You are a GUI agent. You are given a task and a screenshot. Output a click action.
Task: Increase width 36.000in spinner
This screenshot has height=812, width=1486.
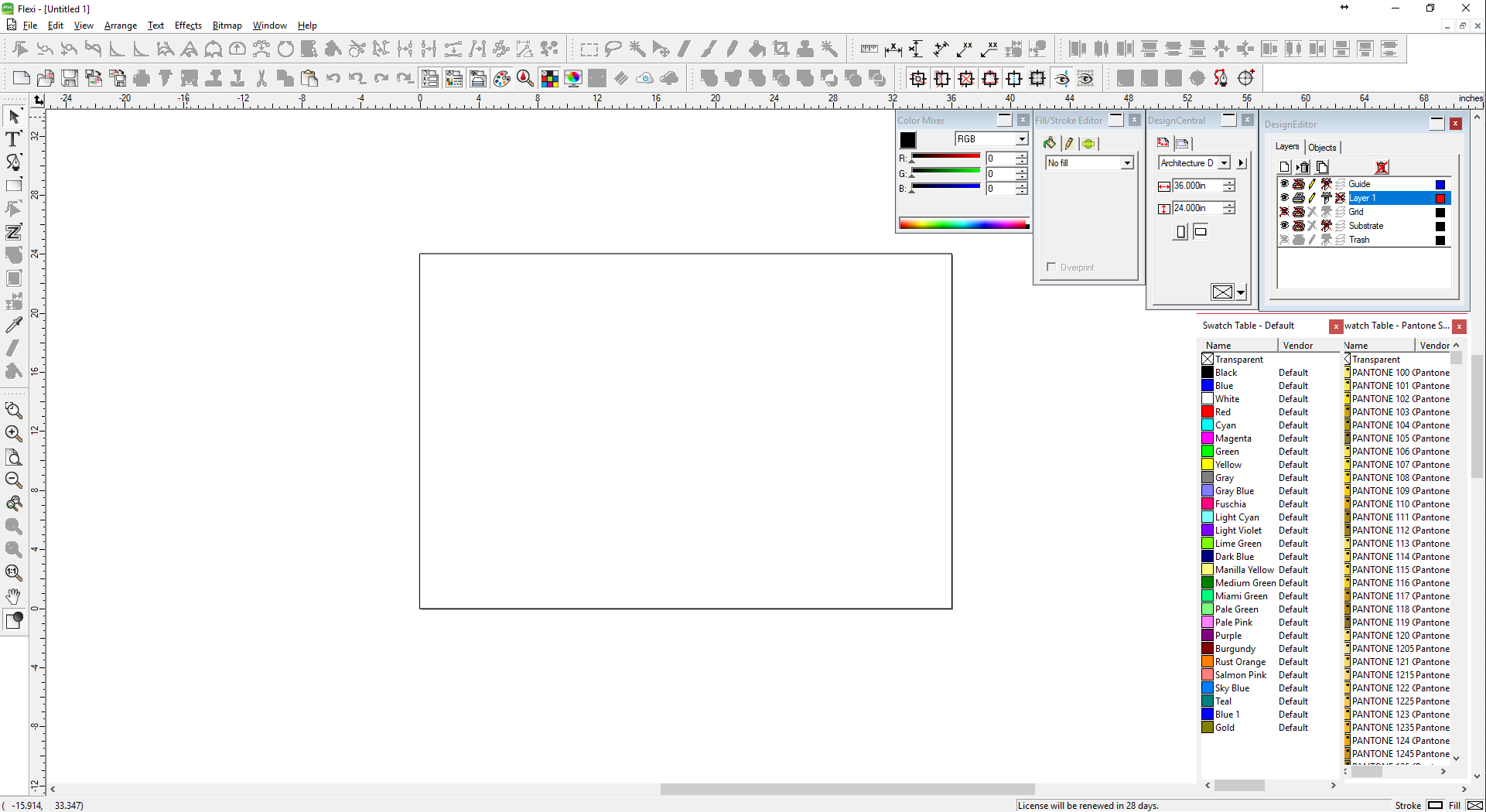tap(1229, 183)
